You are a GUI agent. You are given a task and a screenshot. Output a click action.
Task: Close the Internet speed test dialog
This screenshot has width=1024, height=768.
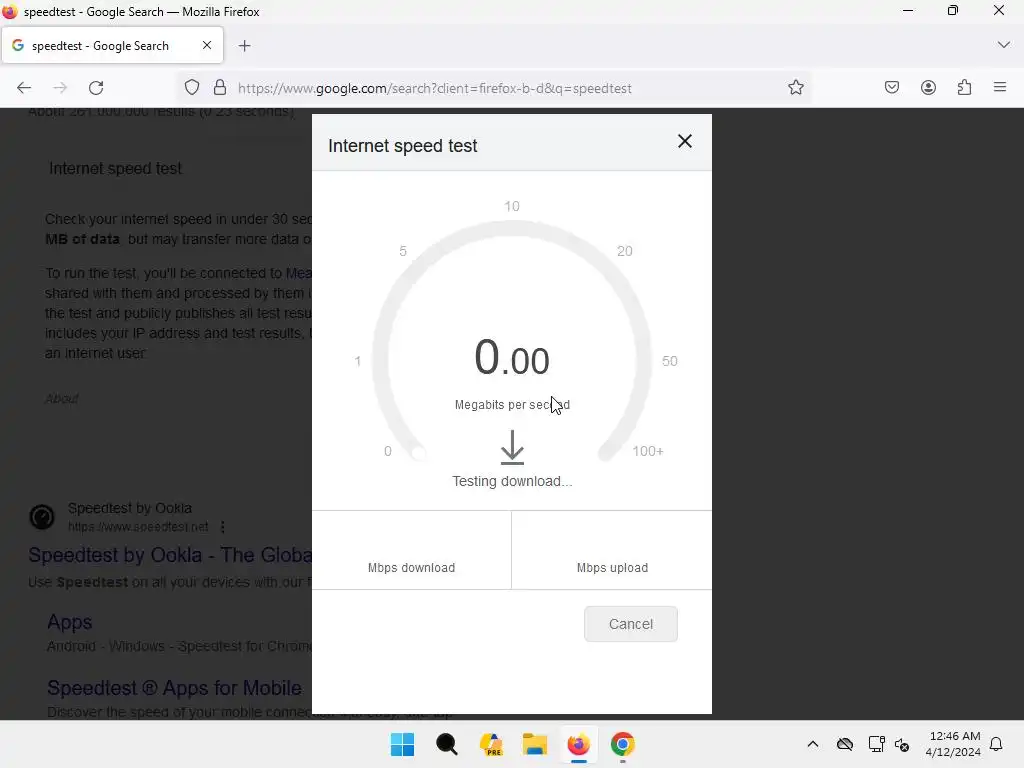tap(684, 141)
